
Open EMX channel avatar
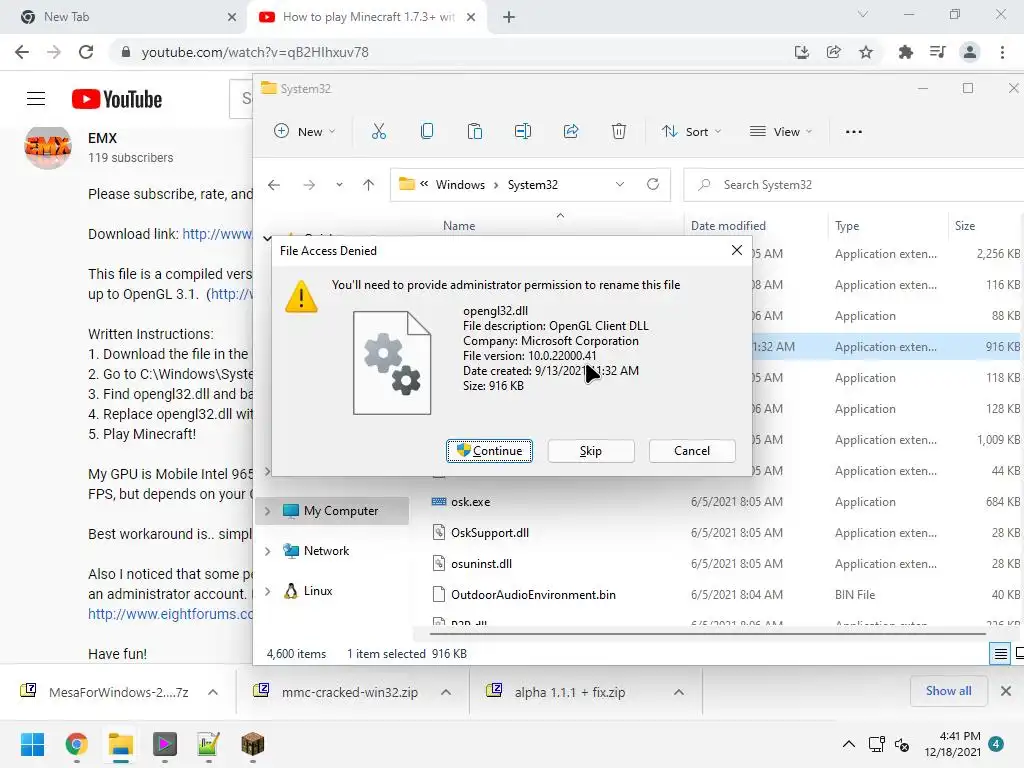(47, 148)
